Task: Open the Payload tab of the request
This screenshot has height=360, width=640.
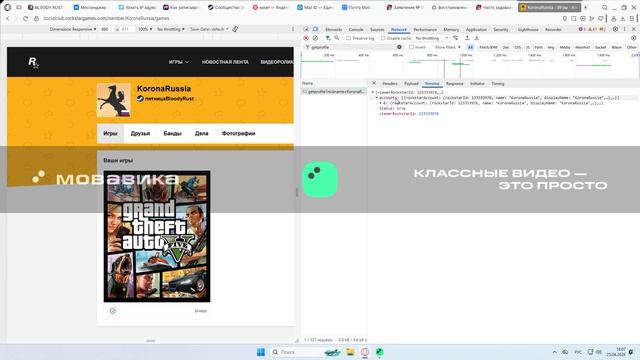Action: tap(411, 83)
